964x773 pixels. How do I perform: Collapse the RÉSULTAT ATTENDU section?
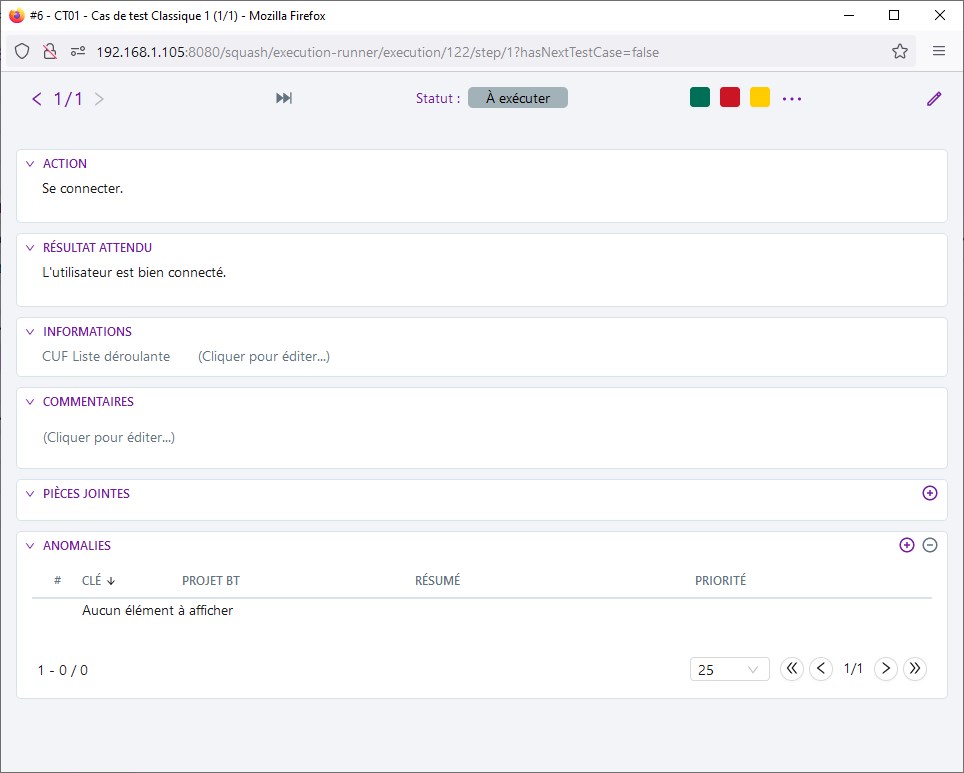pyautogui.click(x=30, y=248)
